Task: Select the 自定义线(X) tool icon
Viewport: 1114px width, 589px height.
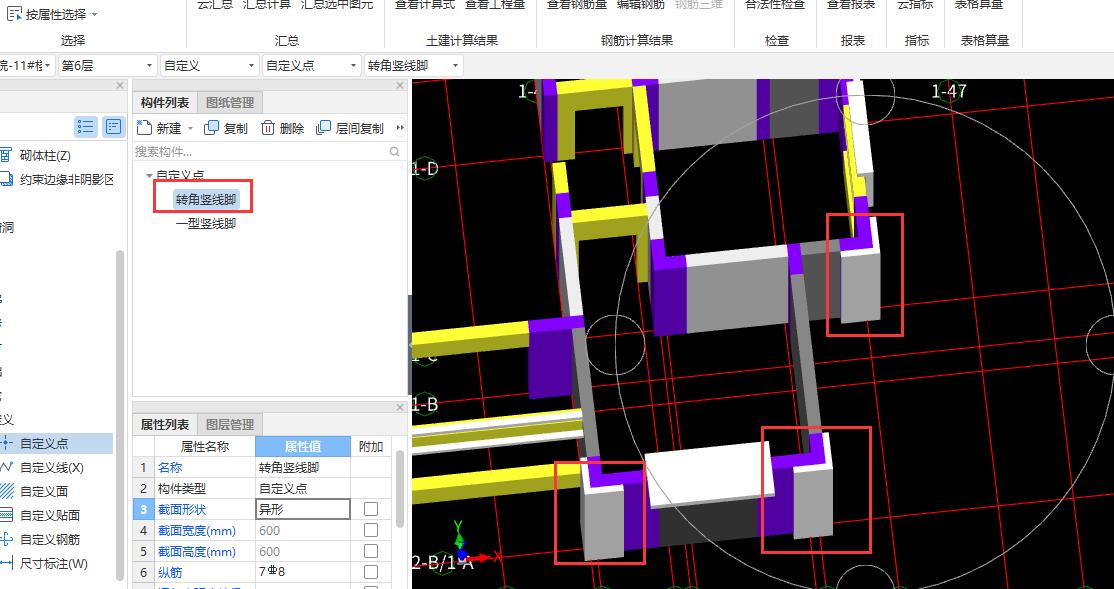Action: [7, 467]
